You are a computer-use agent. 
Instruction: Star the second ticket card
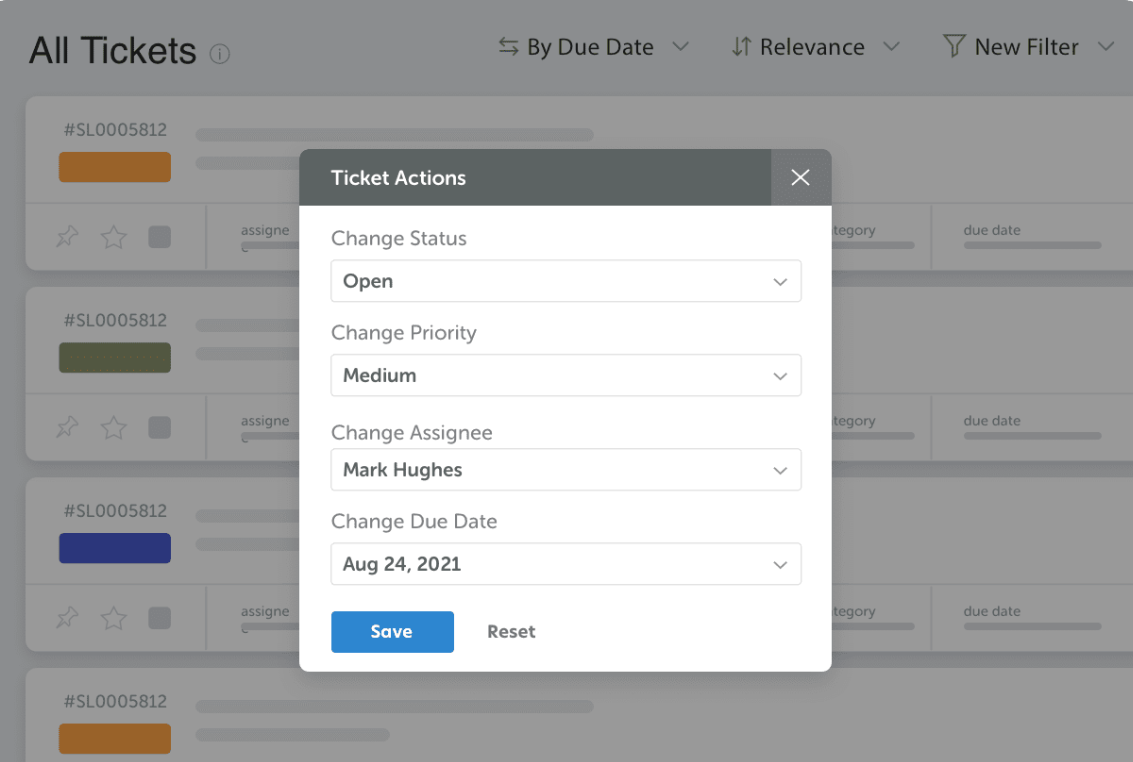113,427
